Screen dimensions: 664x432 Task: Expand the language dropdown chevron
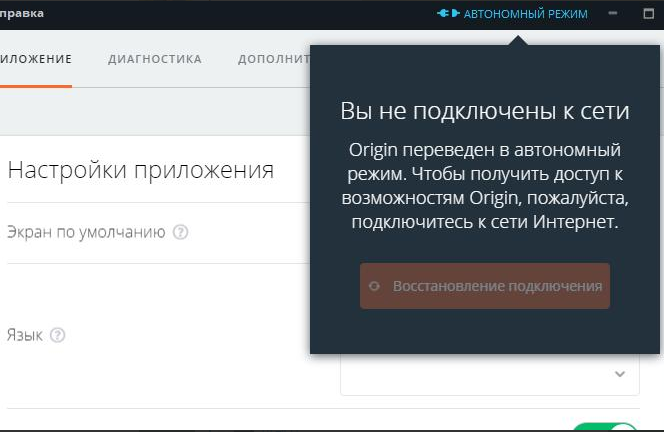coord(620,374)
